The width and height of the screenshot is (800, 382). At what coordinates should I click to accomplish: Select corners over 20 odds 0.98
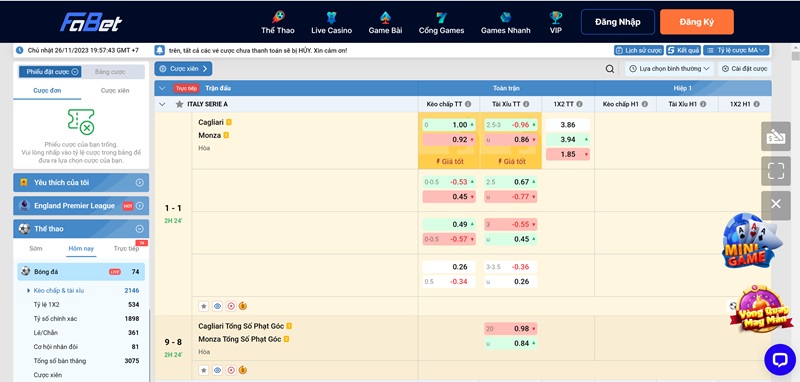(511, 329)
